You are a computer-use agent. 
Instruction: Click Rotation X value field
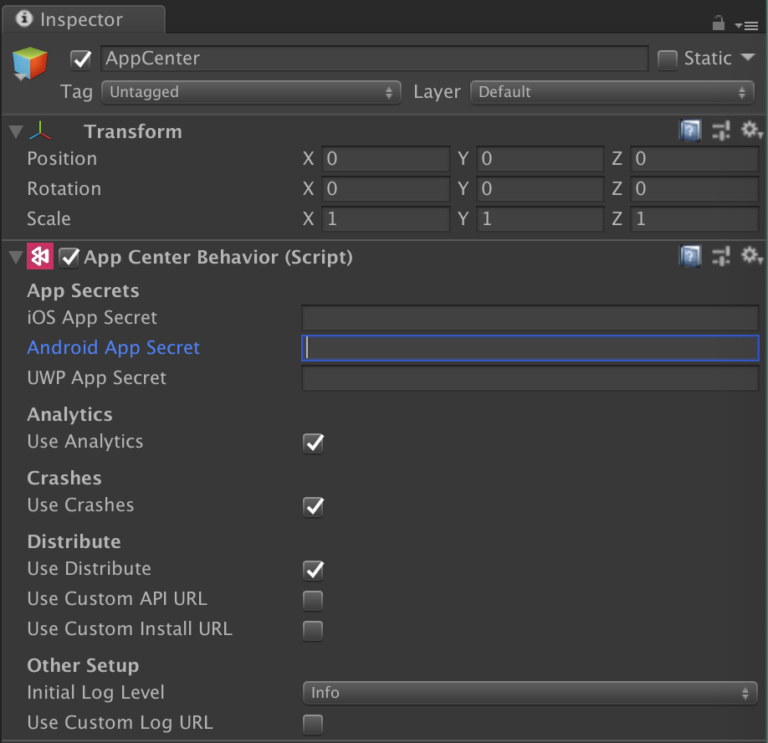coord(385,189)
